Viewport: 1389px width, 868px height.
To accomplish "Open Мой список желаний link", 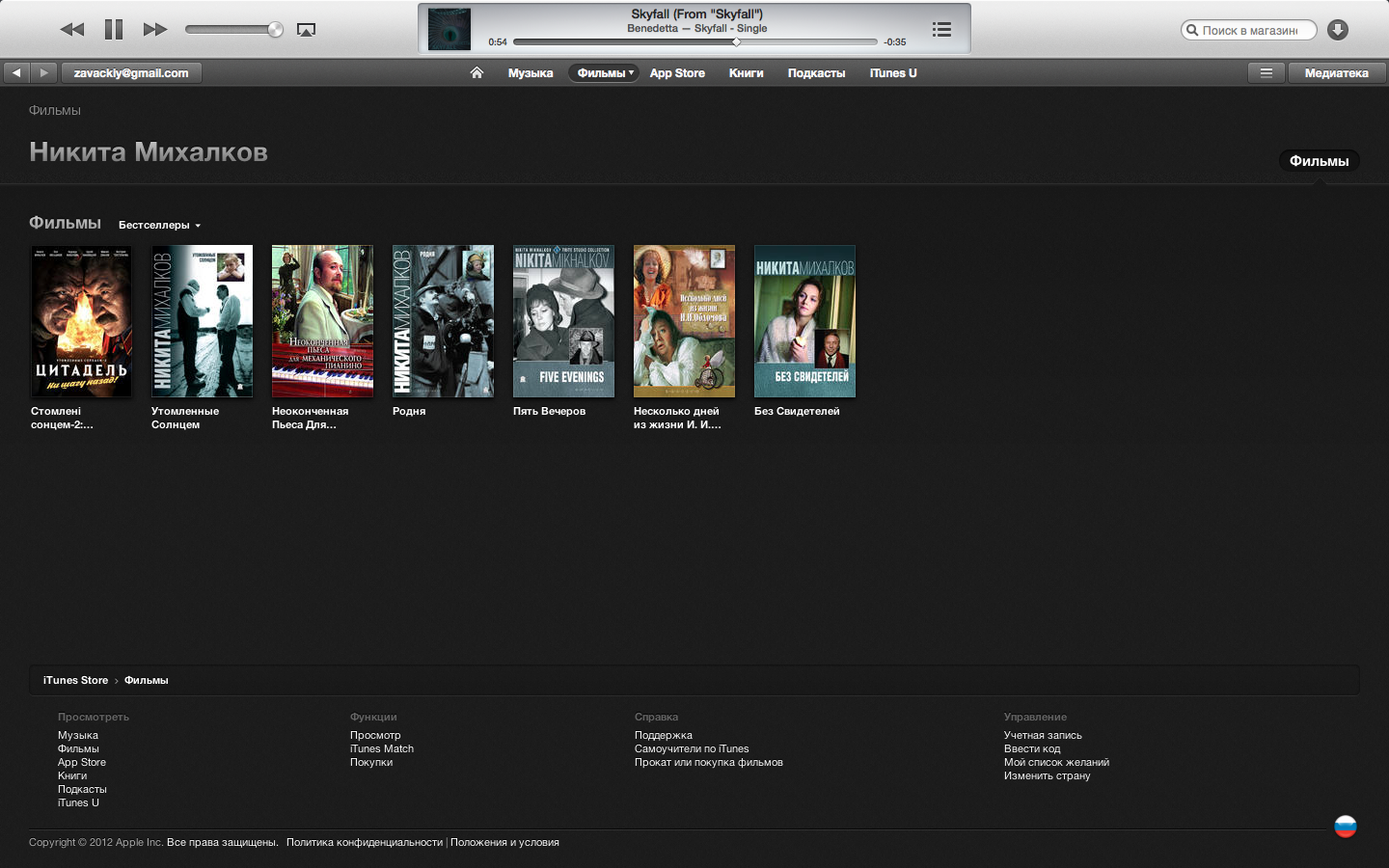I will 1056,762.
